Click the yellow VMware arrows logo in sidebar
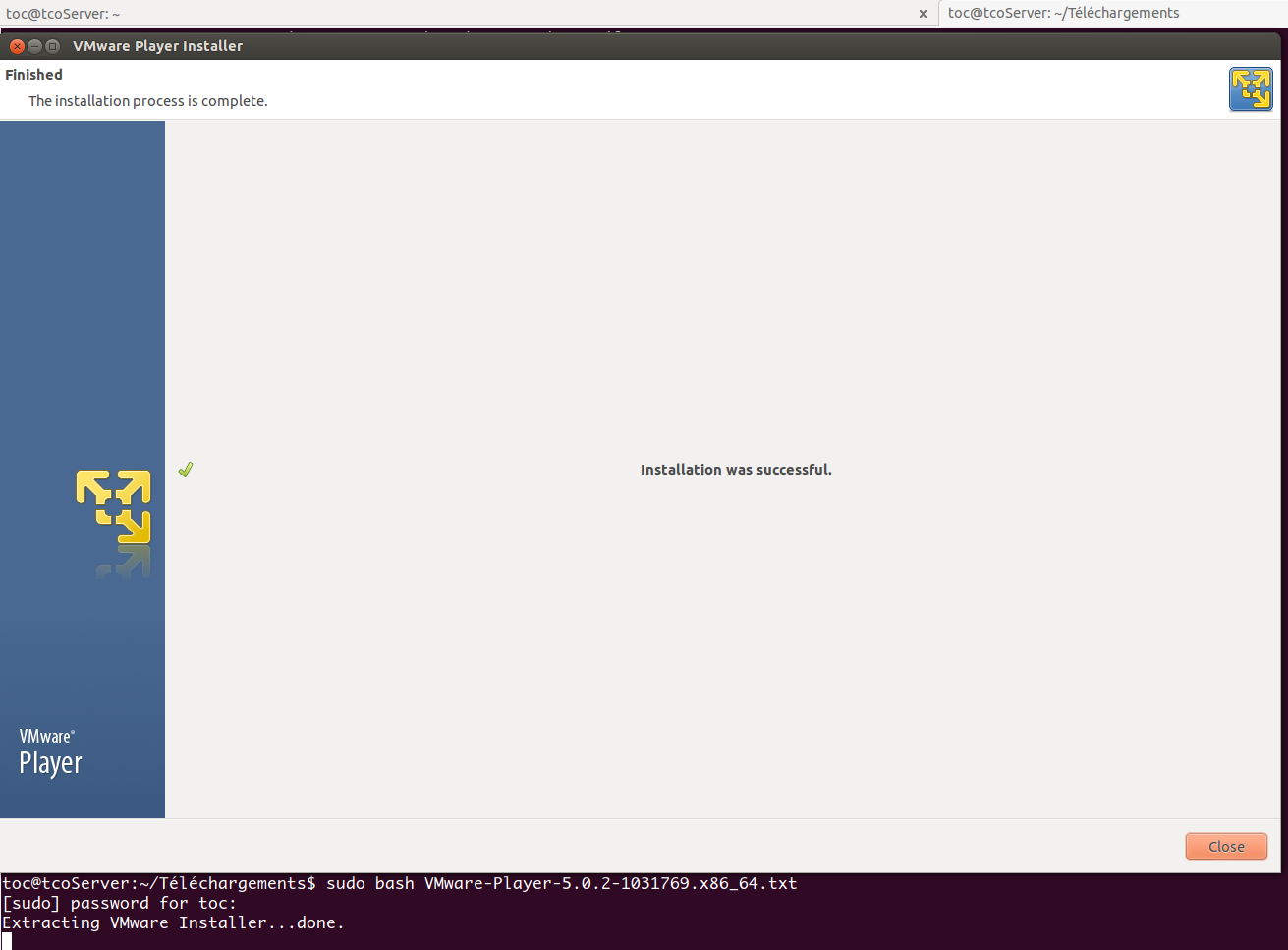 pyautogui.click(x=114, y=506)
